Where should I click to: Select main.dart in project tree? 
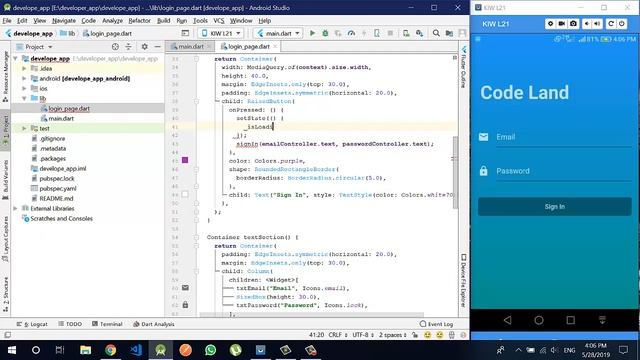(61, 118)
